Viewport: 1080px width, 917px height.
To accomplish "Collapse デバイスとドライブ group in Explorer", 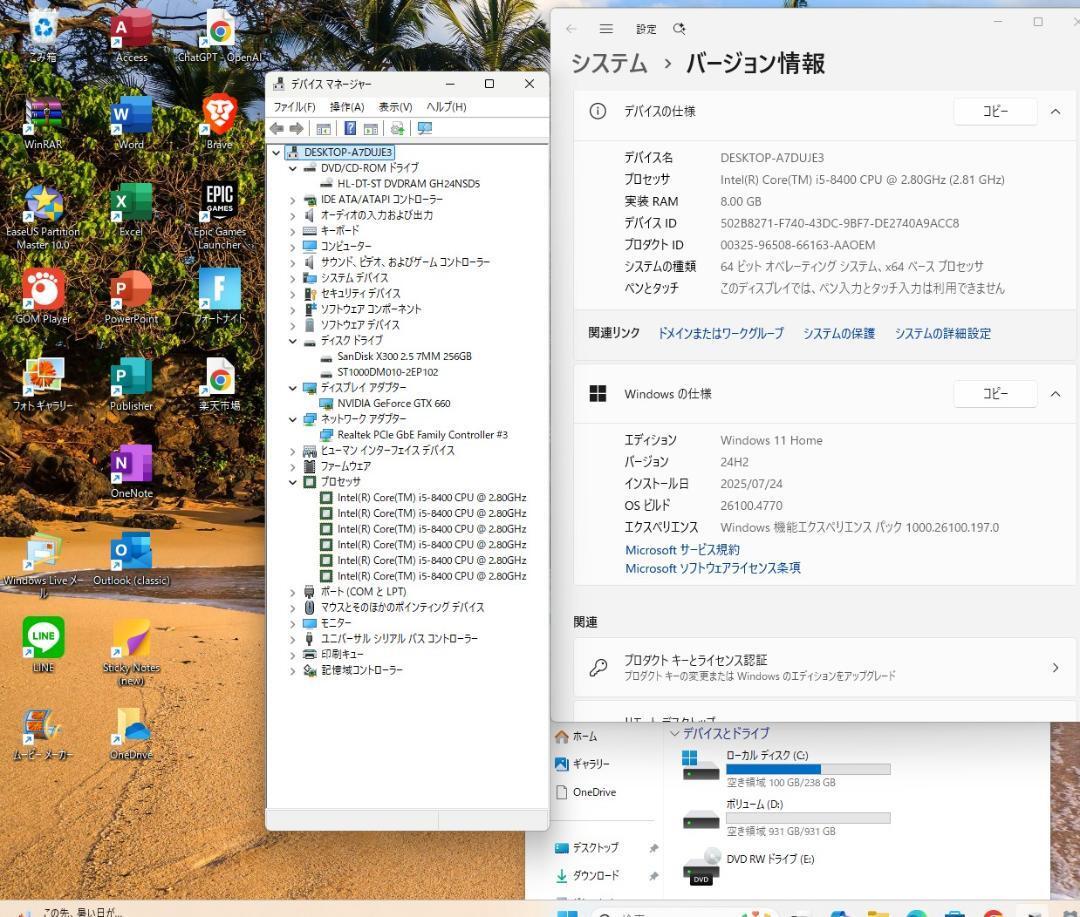I will click(x=674, y=733).
